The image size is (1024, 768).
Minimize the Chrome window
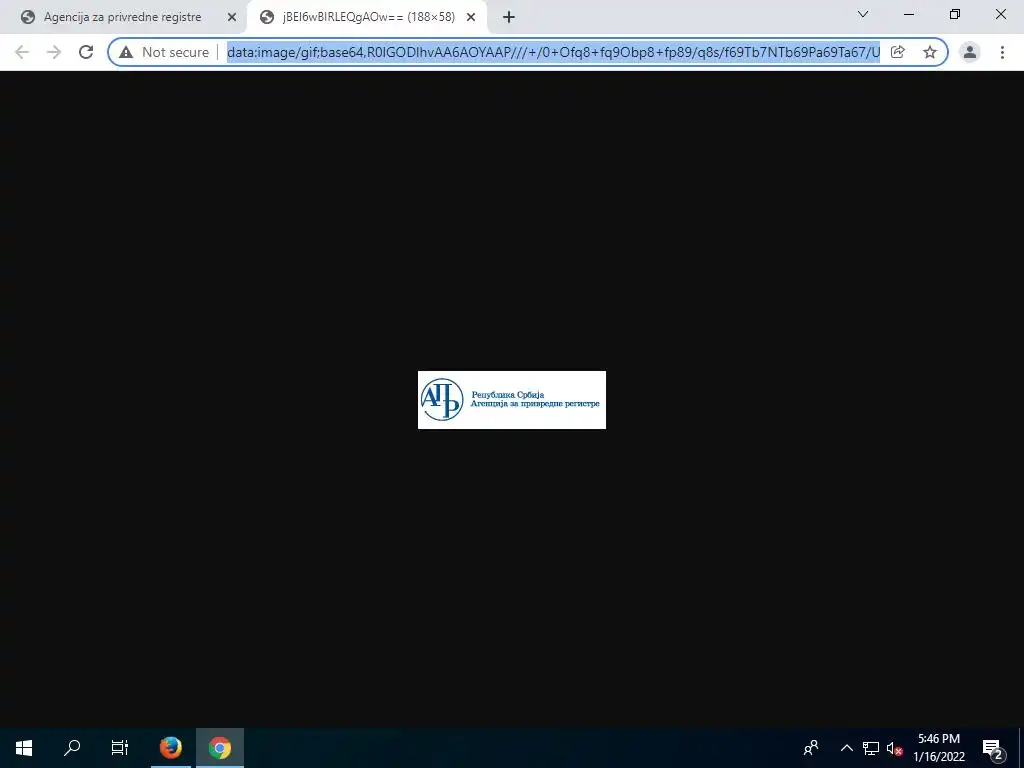tap(908, 14)
